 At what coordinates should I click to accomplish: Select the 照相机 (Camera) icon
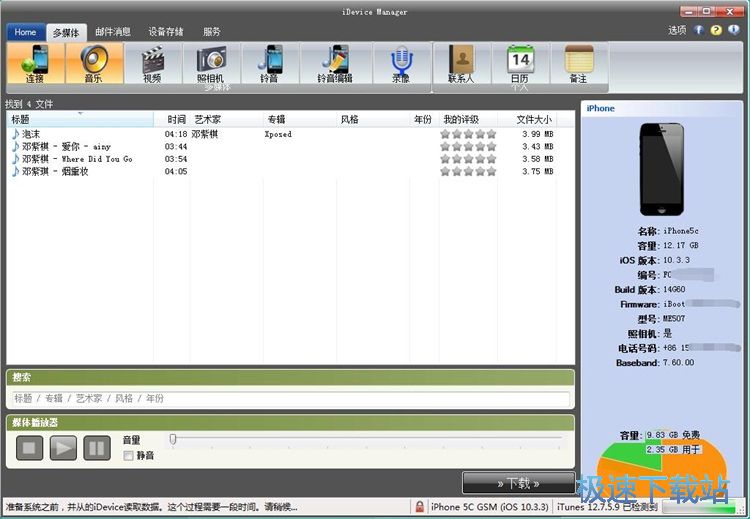(x=210, y=62)
